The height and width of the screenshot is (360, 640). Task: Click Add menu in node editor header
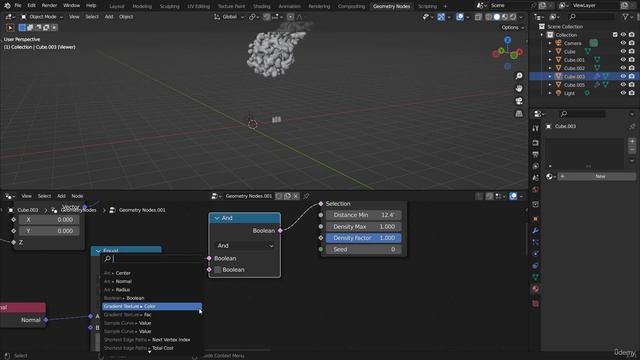[61, 196]
